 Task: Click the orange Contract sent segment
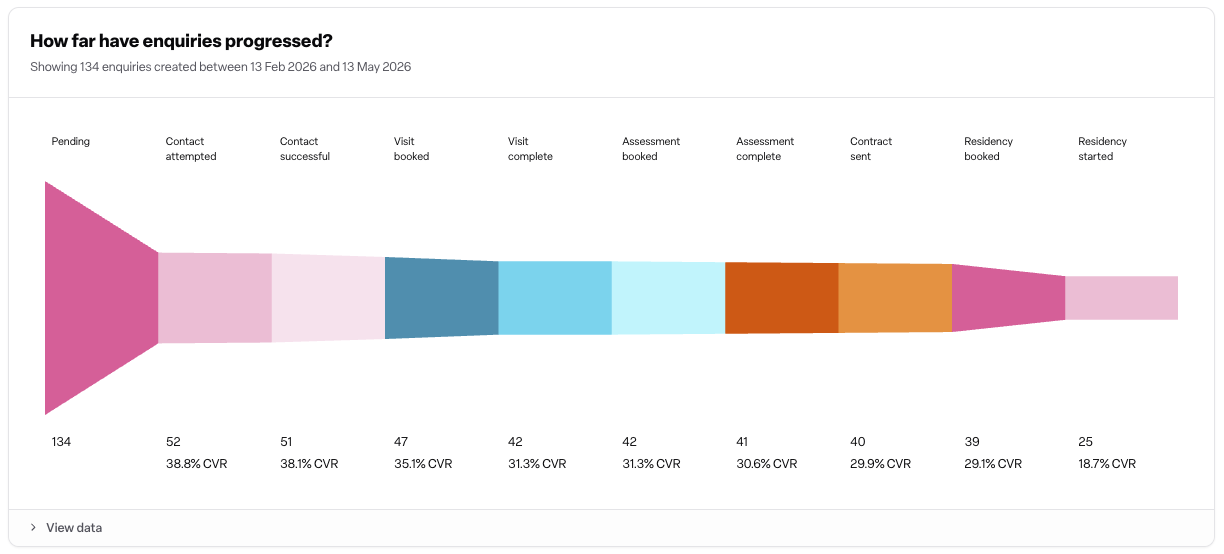click(895, 298)
